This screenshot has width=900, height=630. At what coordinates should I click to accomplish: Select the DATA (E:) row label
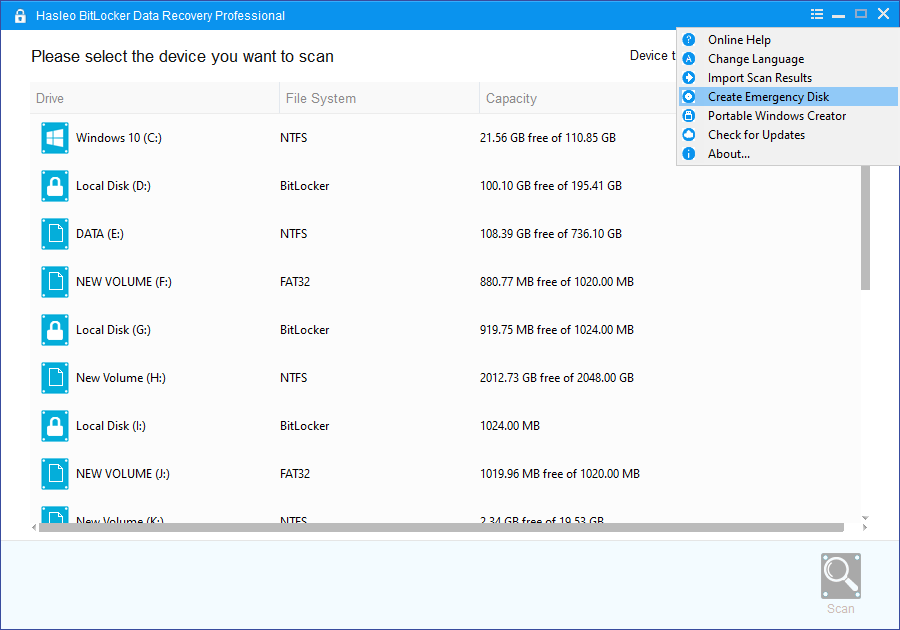100,234
